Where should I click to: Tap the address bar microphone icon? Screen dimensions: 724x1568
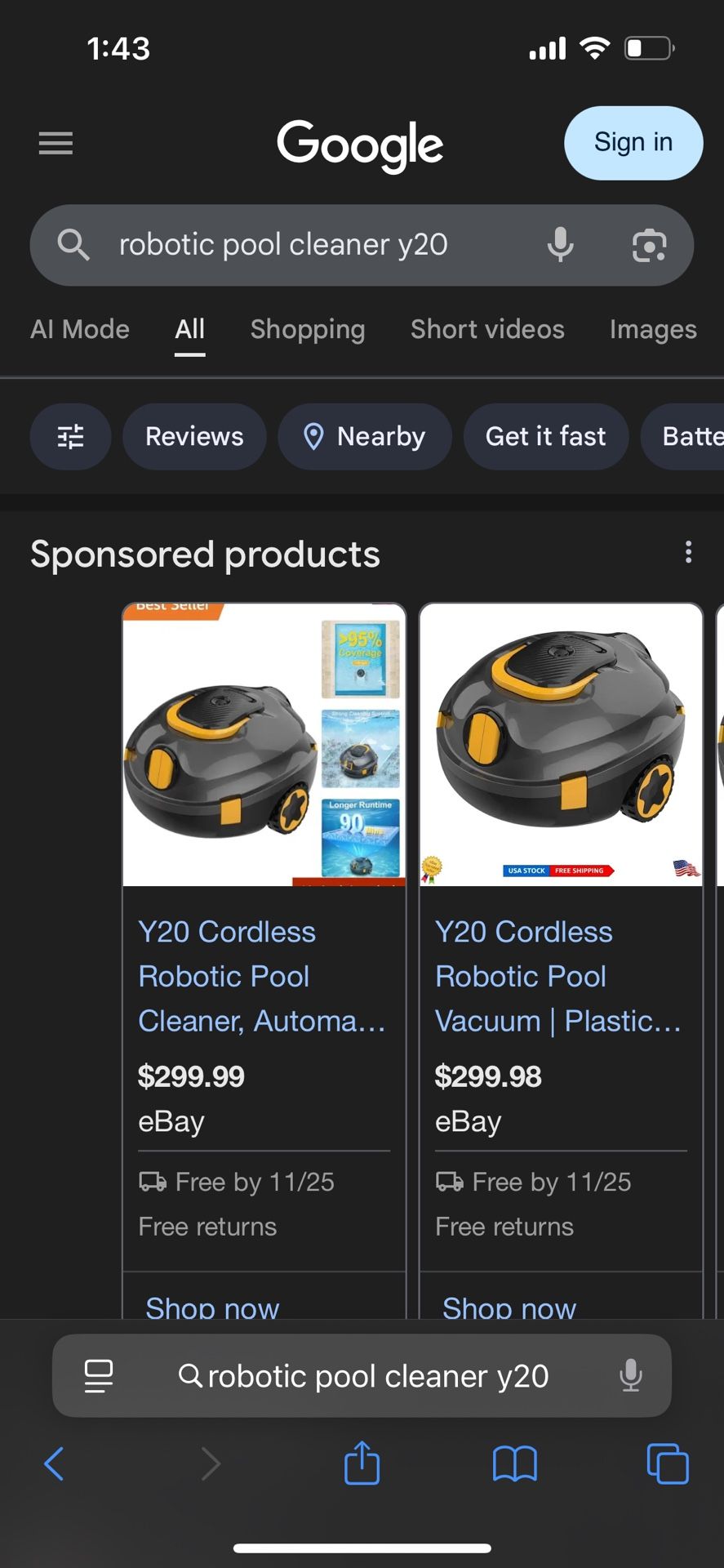(630, 1376)
